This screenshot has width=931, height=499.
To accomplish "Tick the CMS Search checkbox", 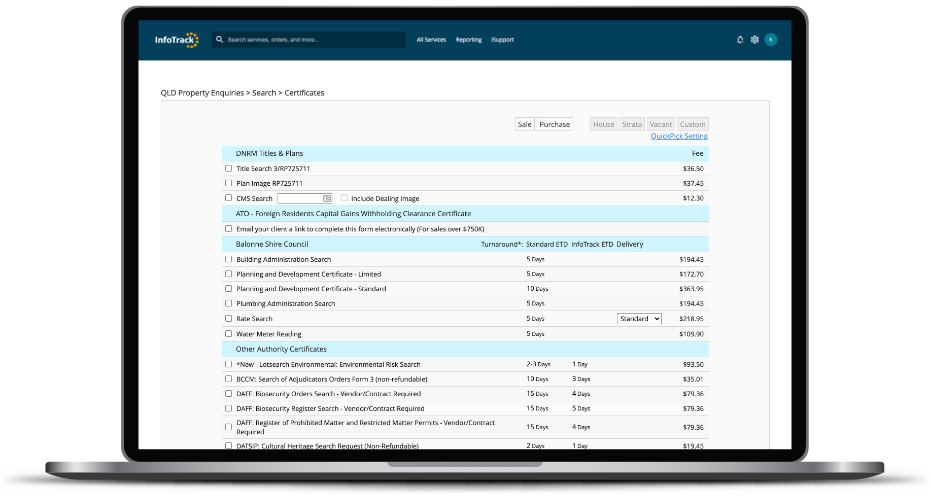I will click(229, 198).
